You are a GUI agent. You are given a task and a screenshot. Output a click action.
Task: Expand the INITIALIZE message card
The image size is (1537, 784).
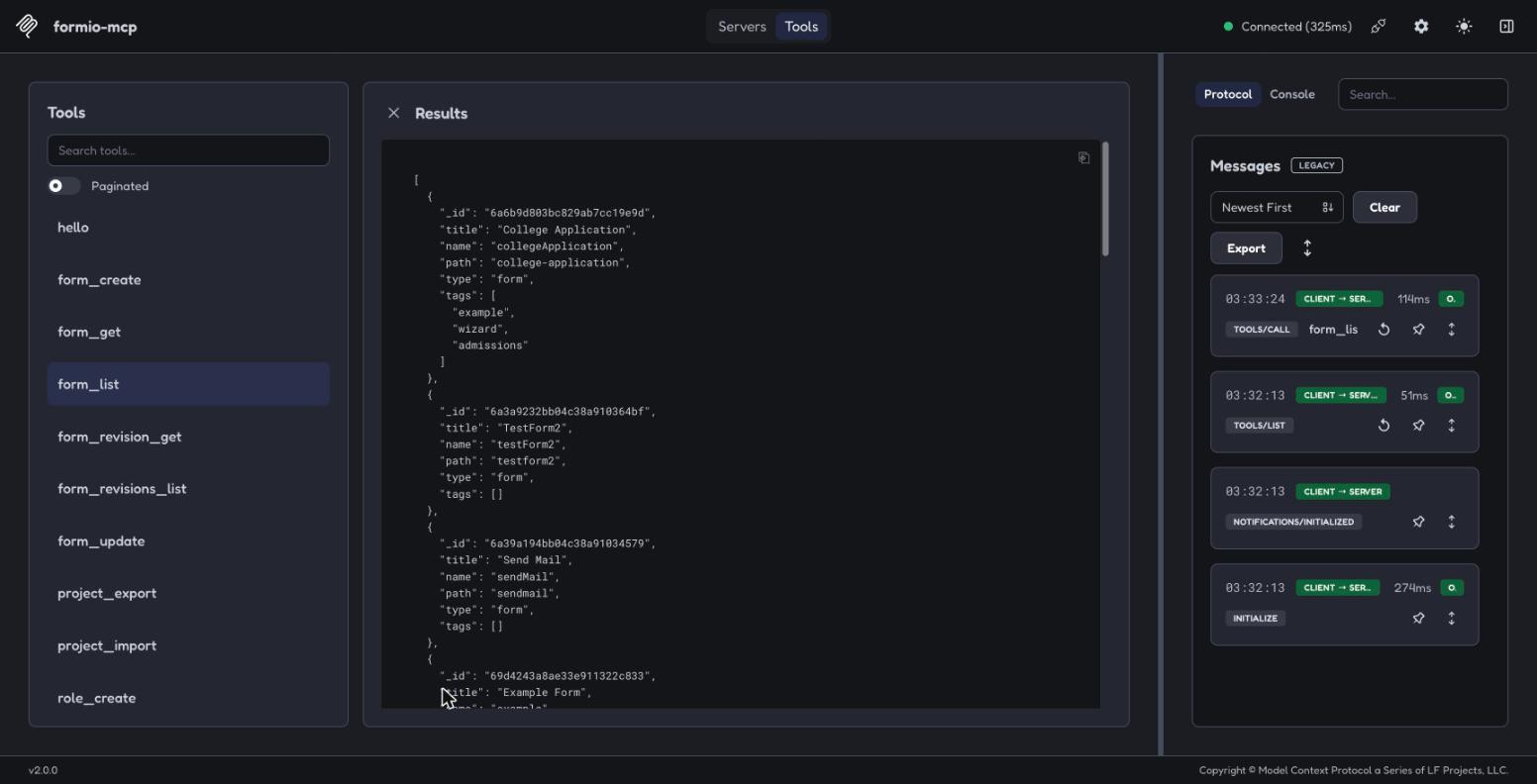tap(1452, 618)
